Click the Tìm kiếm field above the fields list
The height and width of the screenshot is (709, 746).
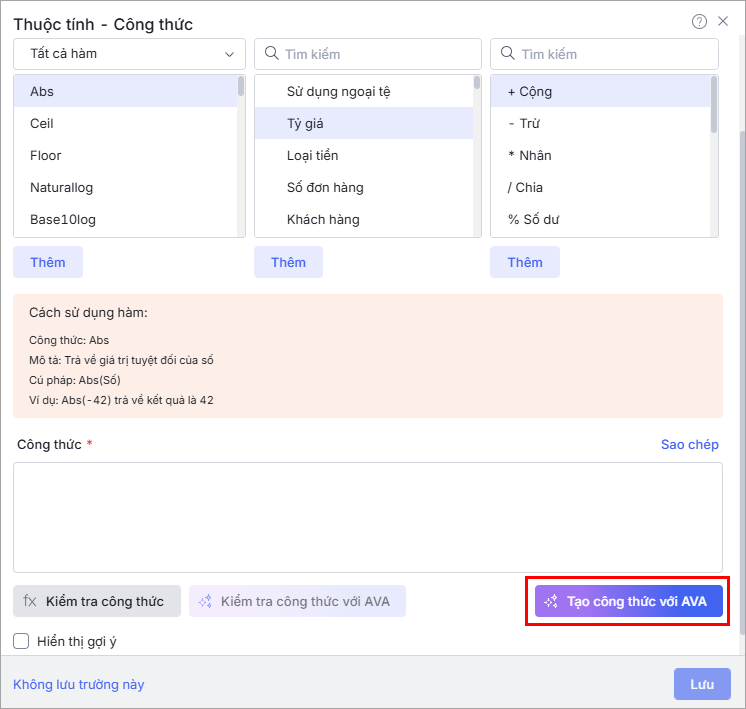point(368,54)
